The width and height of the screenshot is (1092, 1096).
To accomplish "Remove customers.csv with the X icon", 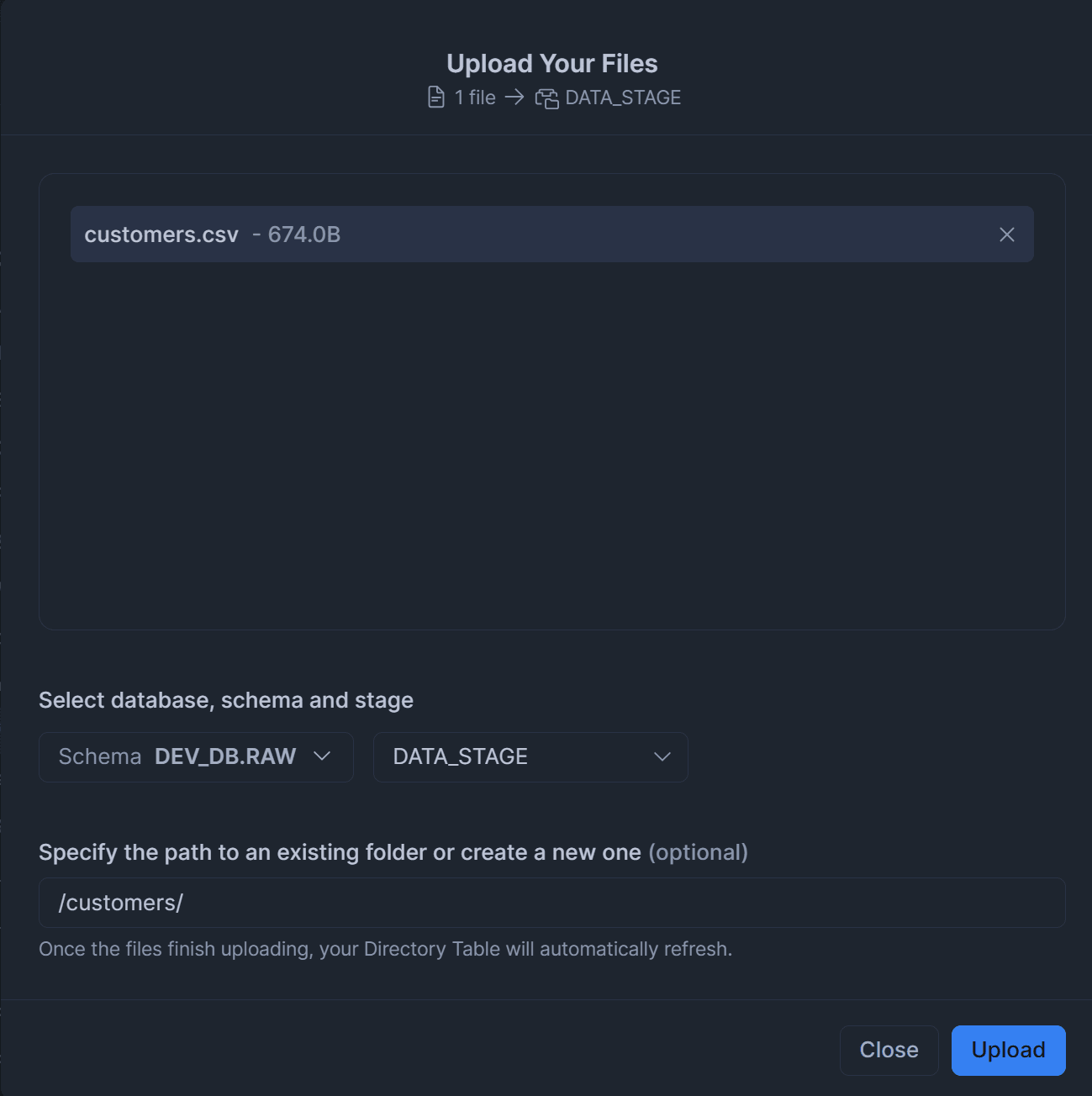I will [x=1006, y=234].
